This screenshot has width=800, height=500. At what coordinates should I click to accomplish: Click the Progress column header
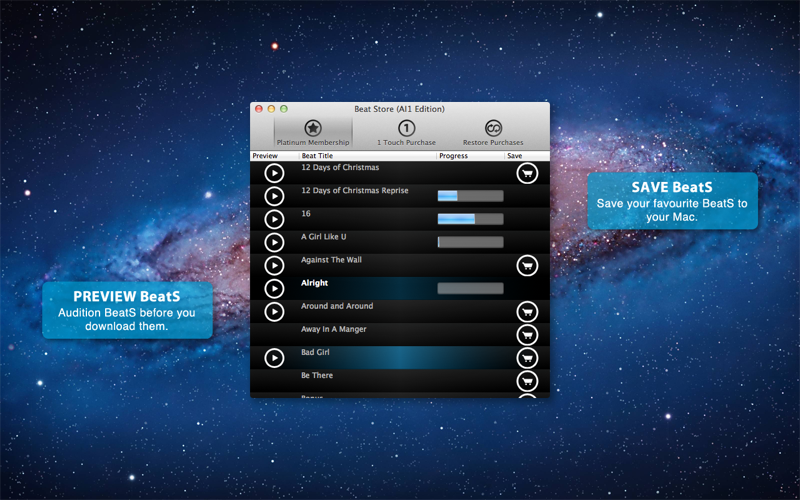pos(470,156)
